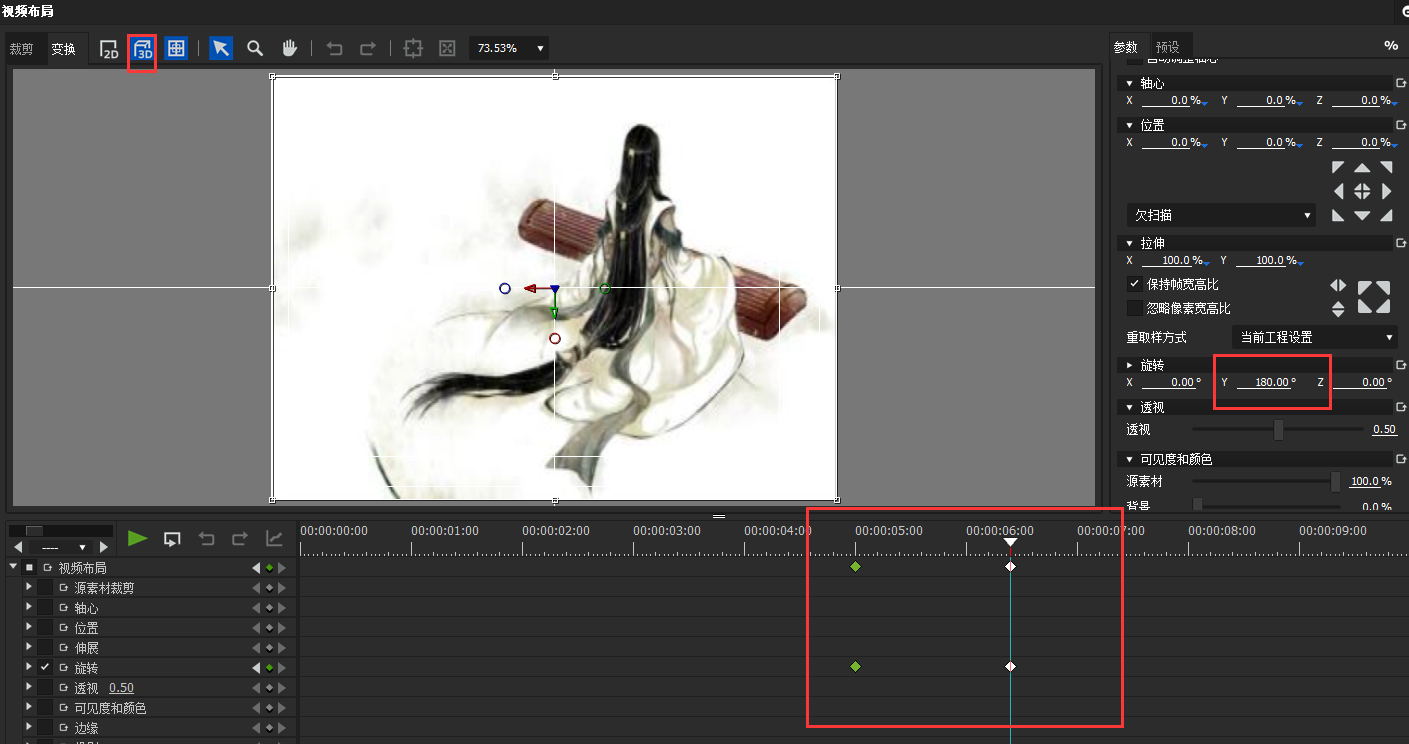Expand the 旋转 section in parameters

coord(1130,366)
